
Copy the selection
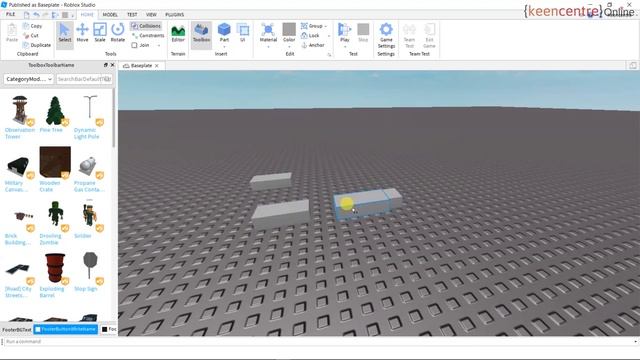[x=33, y=26]
